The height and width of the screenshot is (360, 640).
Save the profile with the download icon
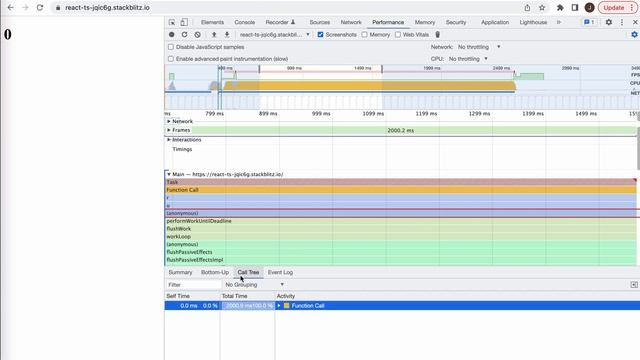coord(227,35)
